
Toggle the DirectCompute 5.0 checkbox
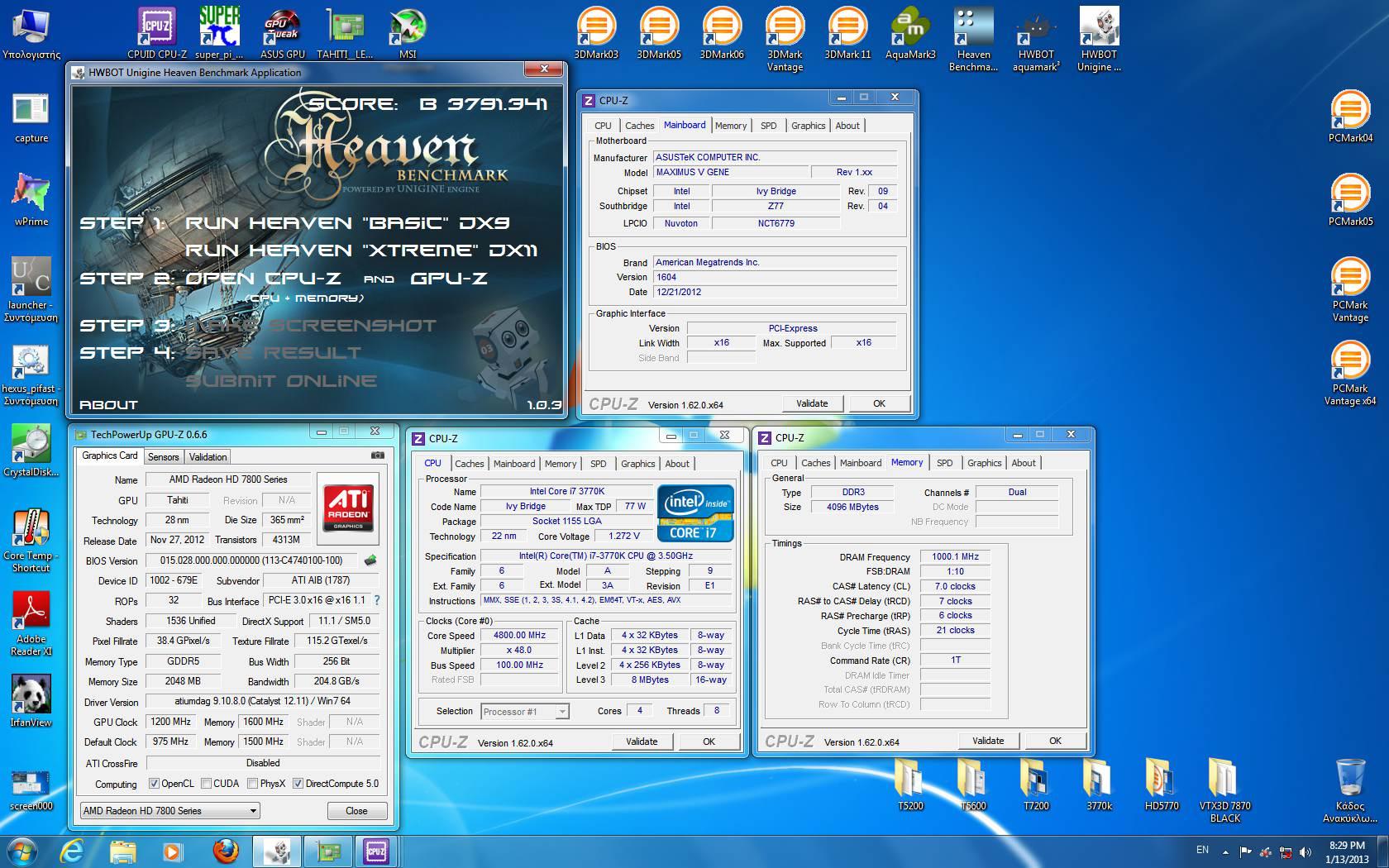pos(298,784)
